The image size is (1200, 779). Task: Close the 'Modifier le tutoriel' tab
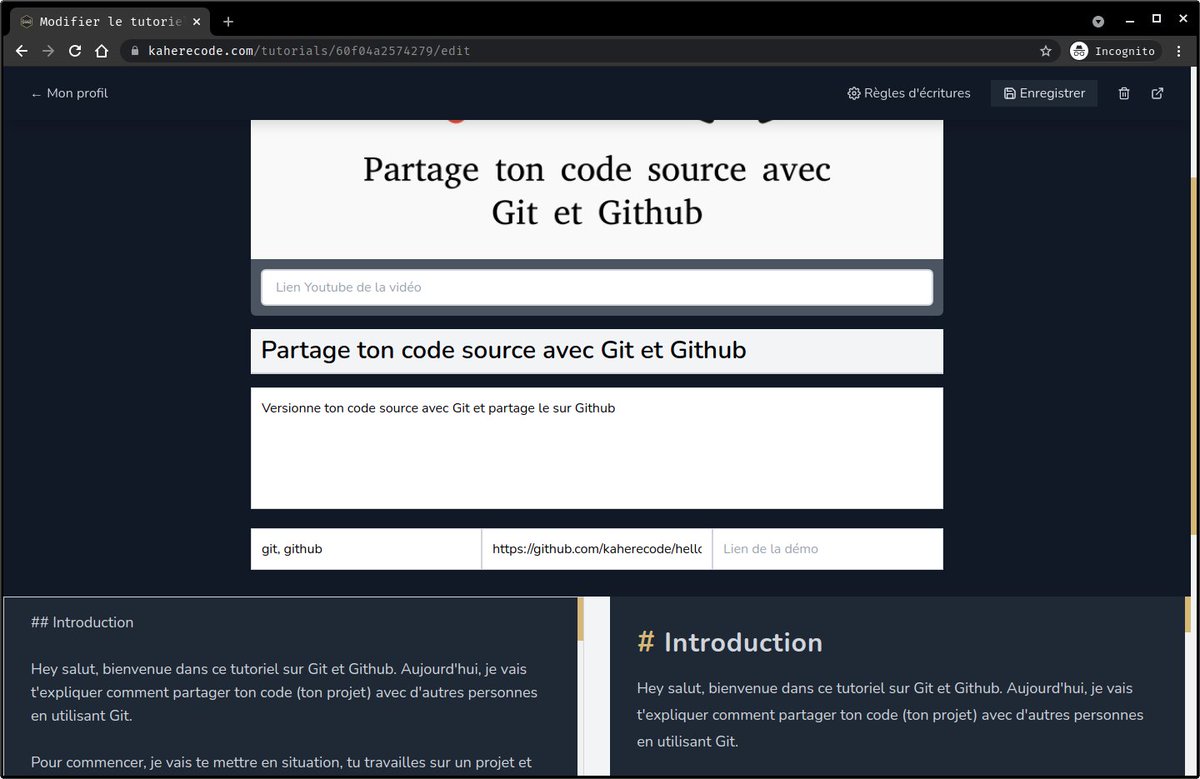click(197, 21)
